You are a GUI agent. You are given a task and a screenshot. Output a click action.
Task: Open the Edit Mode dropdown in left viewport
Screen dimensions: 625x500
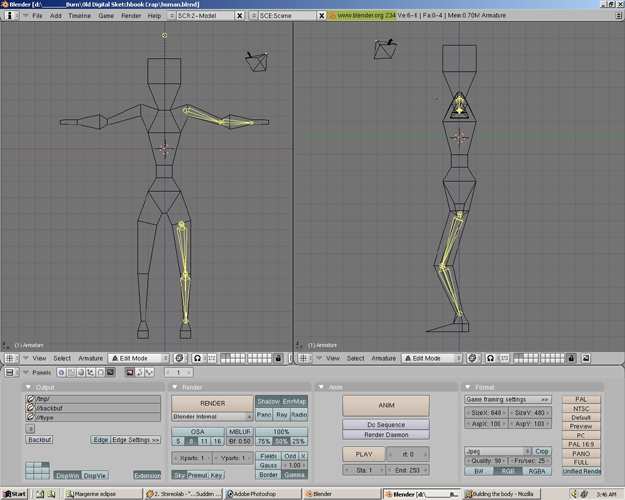click(139, 358)
